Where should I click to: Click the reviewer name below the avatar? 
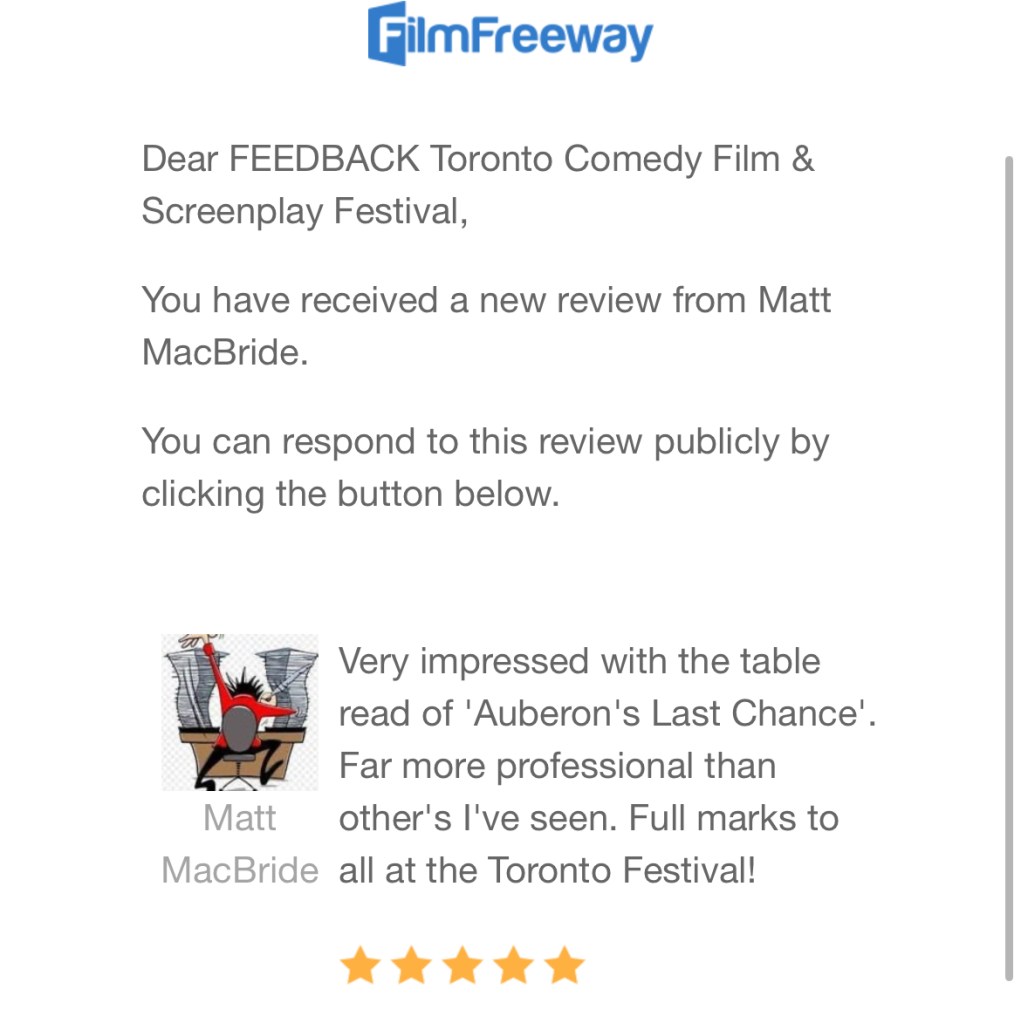click(240, 844)
